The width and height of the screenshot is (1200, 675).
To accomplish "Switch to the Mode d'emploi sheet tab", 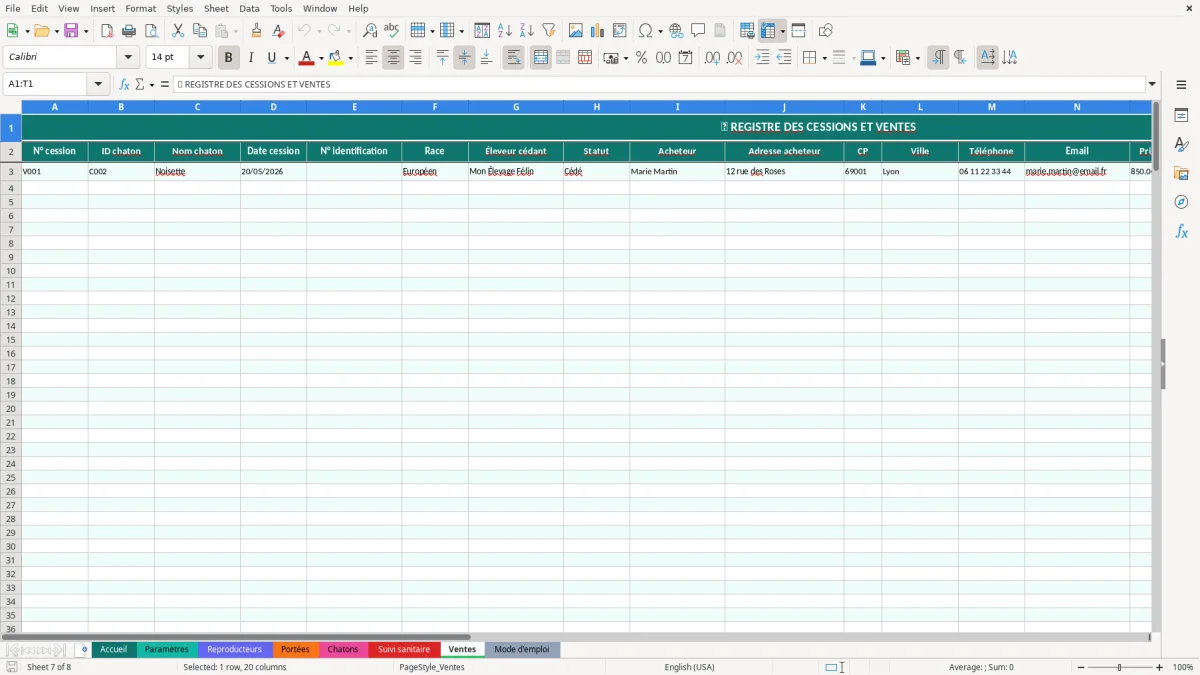I will [x=522, y=649].
